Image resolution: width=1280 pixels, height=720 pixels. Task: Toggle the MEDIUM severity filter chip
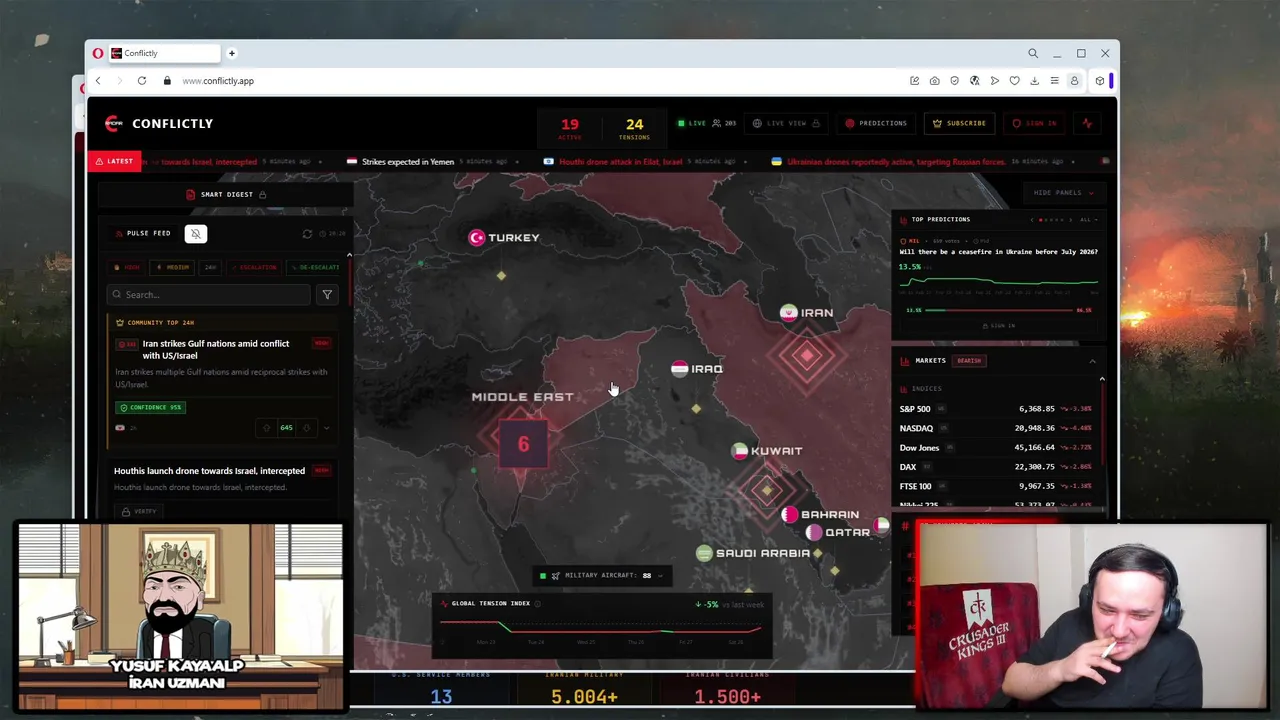pyautogui.click(x=173, y=268)
